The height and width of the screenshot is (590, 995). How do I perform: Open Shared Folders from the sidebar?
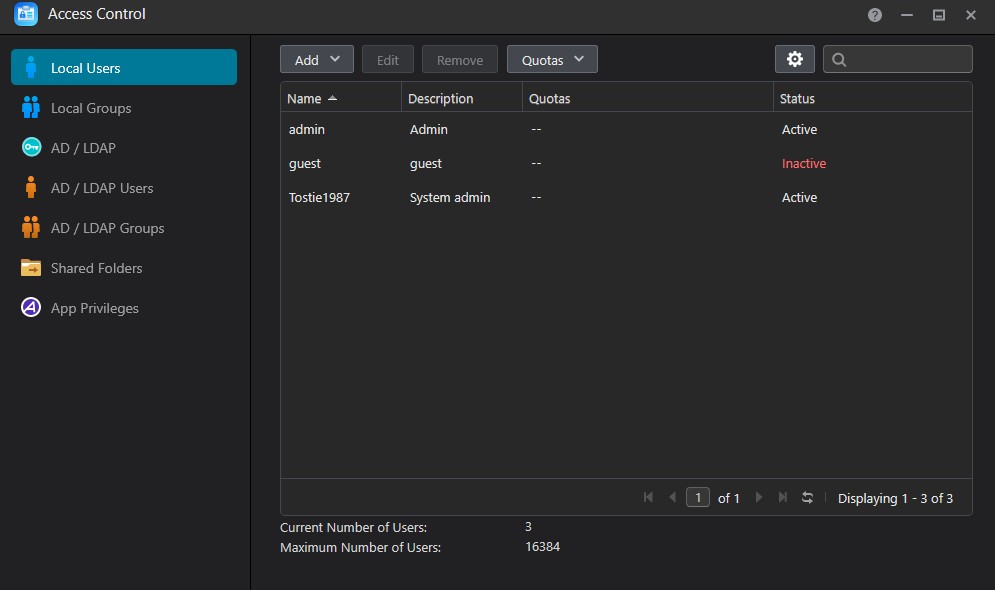(x=124, y=268)
